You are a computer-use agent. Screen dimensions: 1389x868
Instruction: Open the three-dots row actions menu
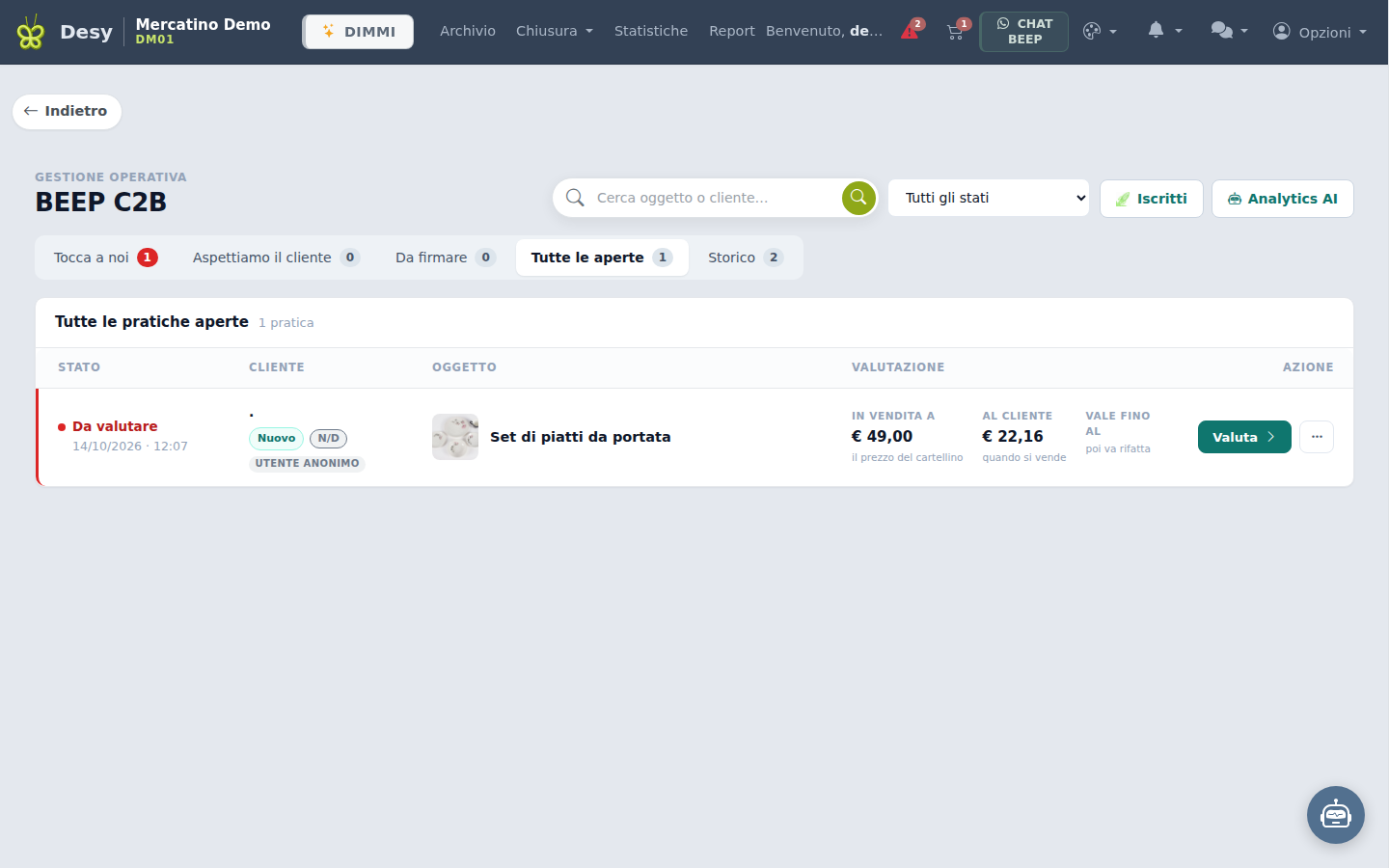[x=1317, y=437]
